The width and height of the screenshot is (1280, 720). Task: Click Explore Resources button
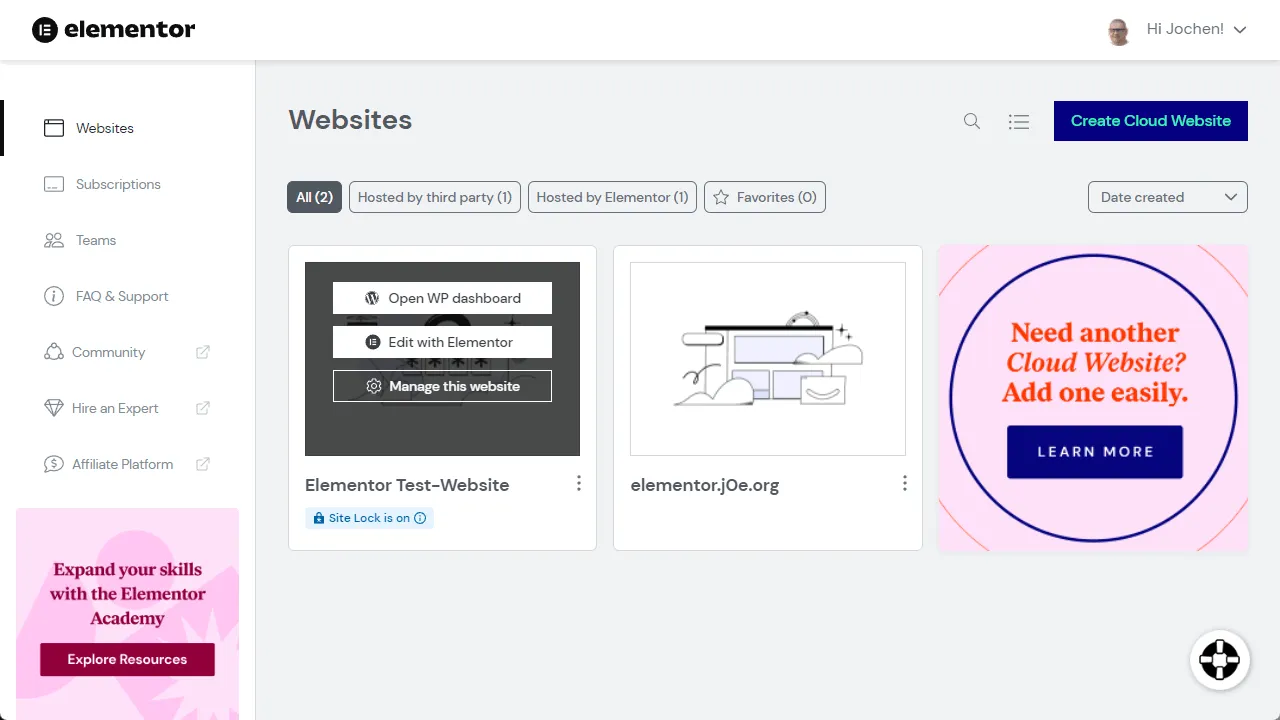pos(127,659)
